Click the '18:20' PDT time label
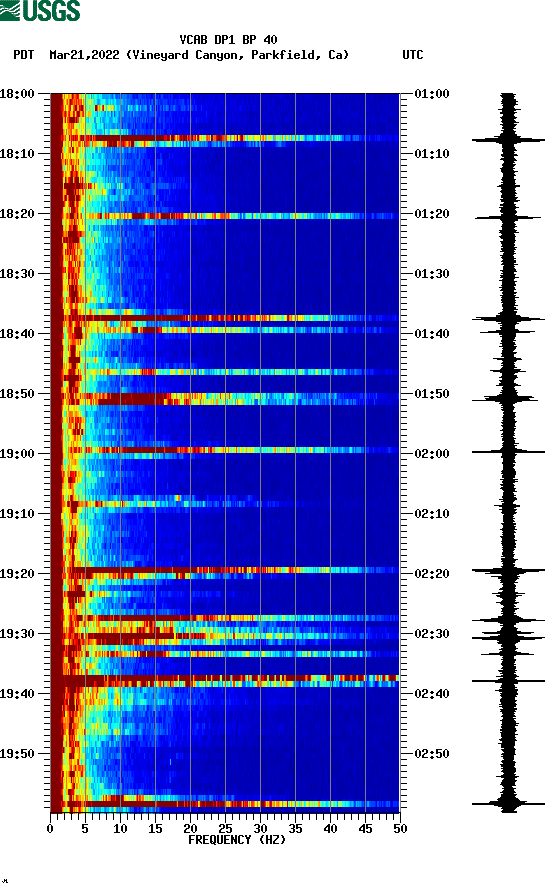This screenshot has height=892, width=552. [x=17, y=214]
